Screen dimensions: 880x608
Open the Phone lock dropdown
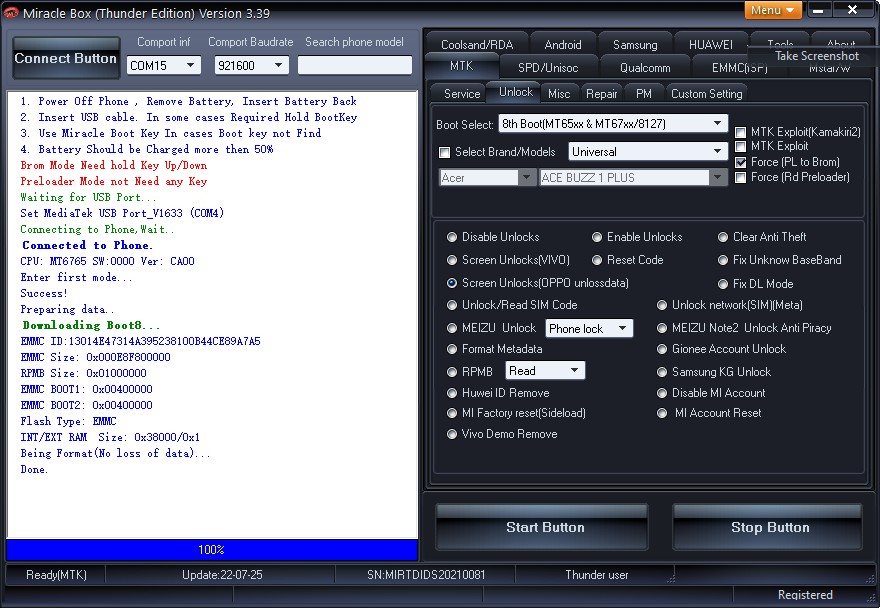(x=589, y=328)
